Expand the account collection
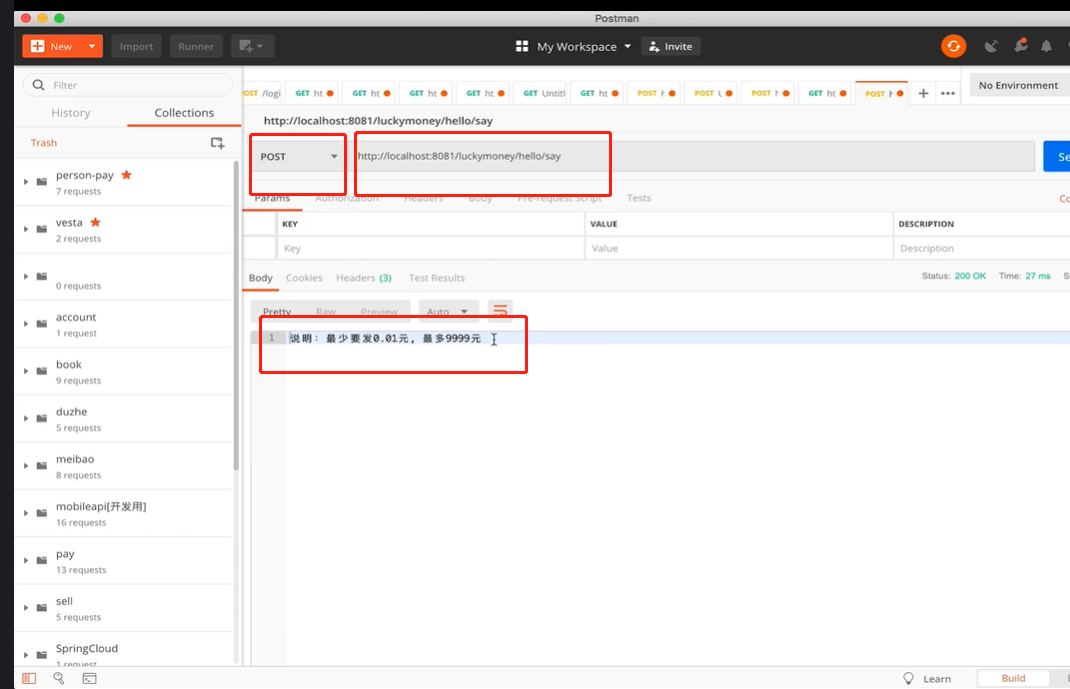Screen dimensions: 1070x689 [26, 323]
